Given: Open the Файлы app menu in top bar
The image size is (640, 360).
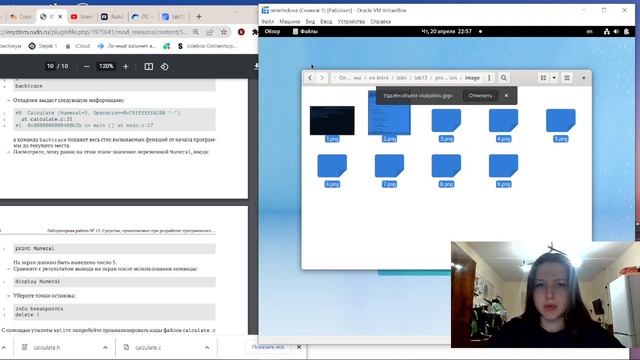Looking at the screenshot, I should click(x=305, y=31).
